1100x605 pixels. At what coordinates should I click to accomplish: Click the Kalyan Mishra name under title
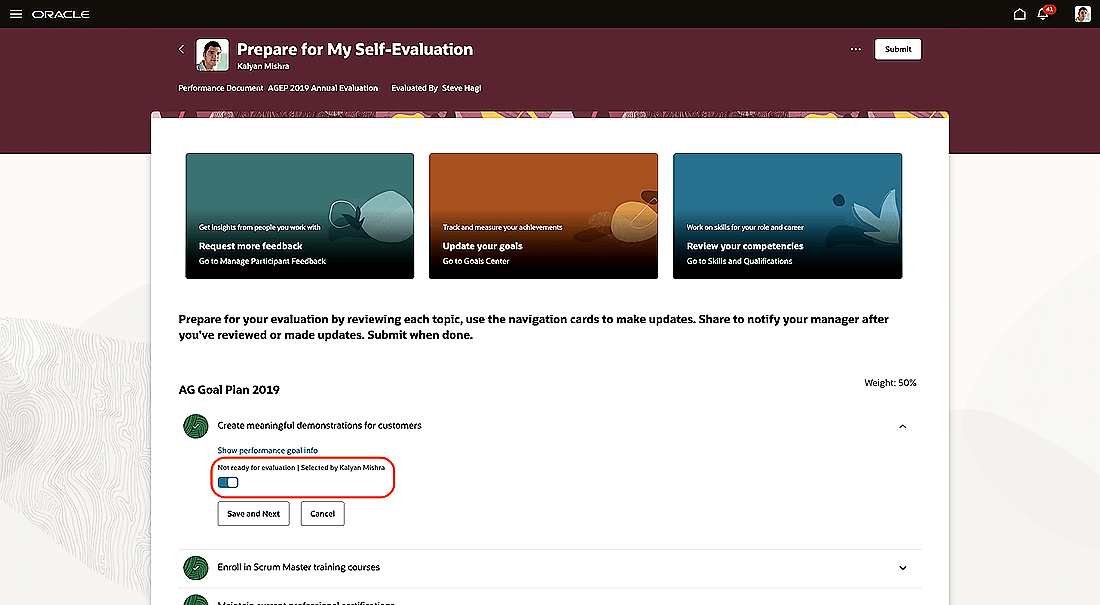(263, 66)
